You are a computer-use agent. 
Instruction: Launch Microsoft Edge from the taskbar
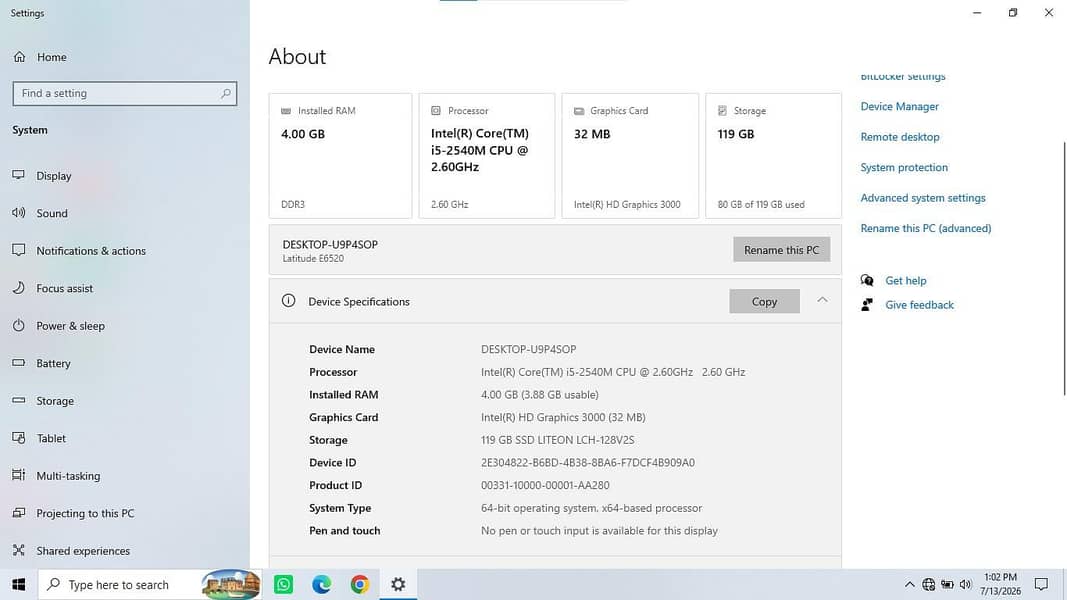pyautogui.click(x=322, y=584)
